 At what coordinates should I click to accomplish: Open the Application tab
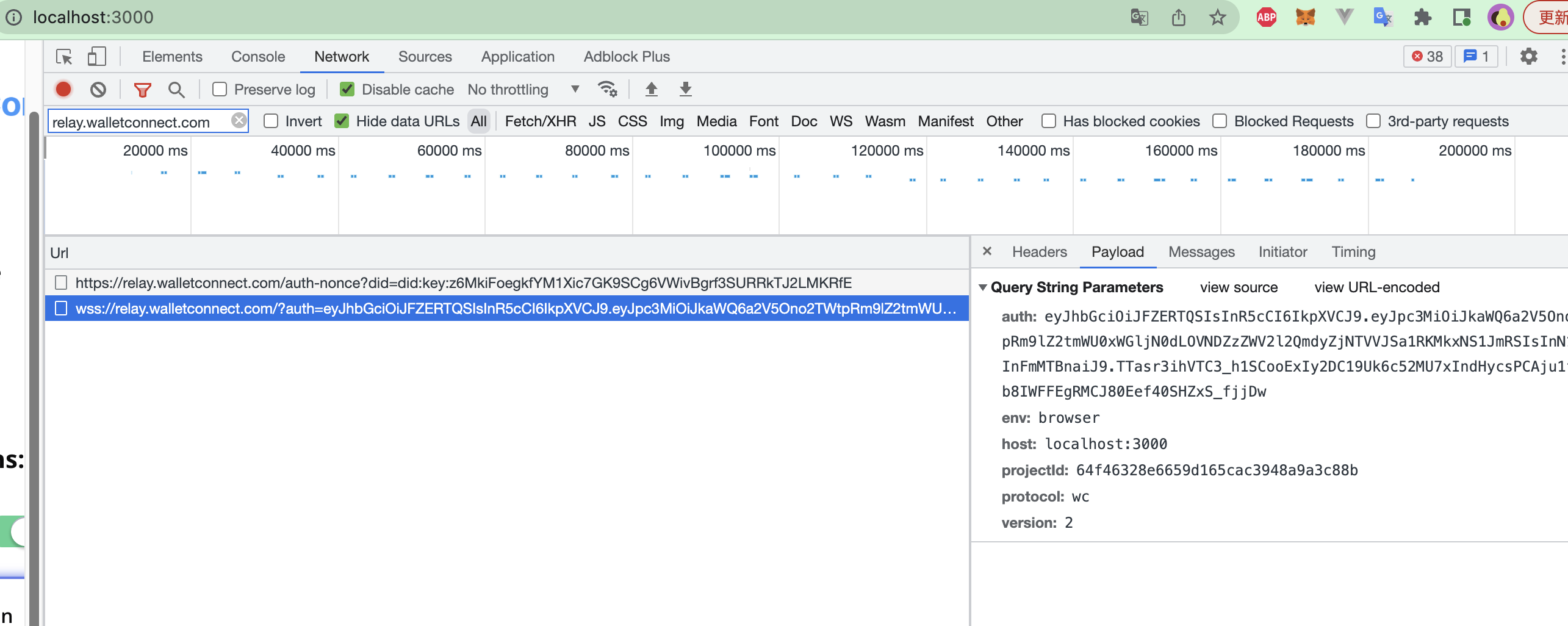pos(518,57)
